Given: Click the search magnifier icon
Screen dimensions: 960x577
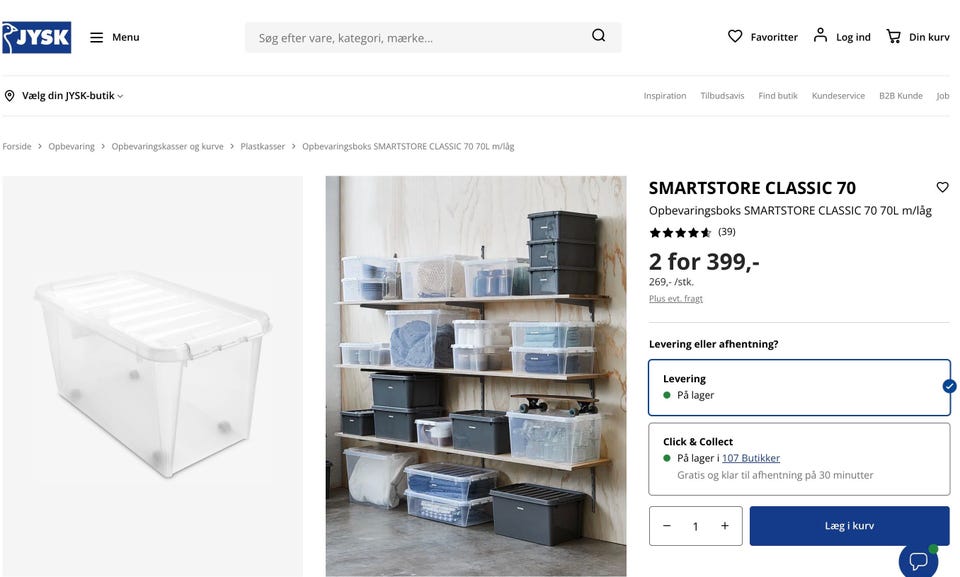Looking at the screenshot, I should coord(598,36).
